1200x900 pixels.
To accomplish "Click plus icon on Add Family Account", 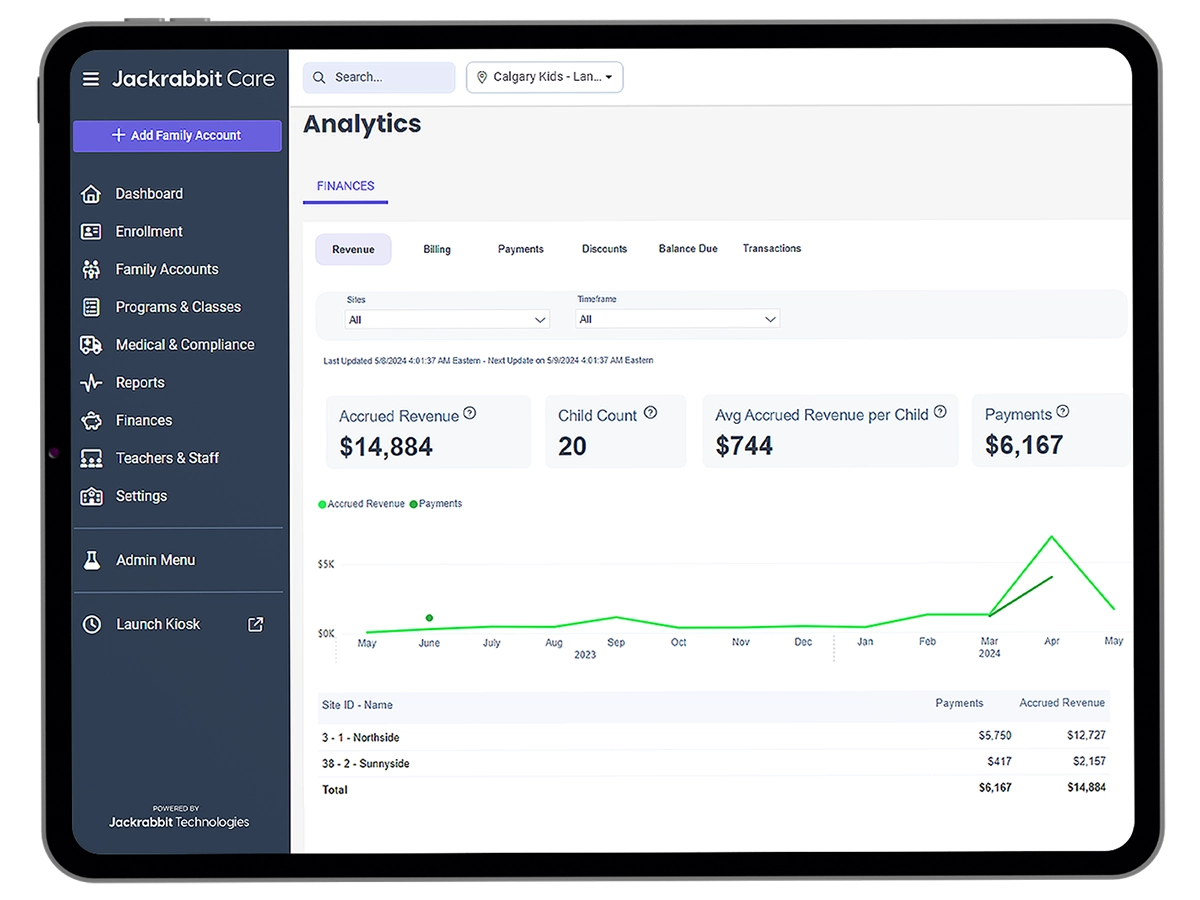I will (118, 135).
